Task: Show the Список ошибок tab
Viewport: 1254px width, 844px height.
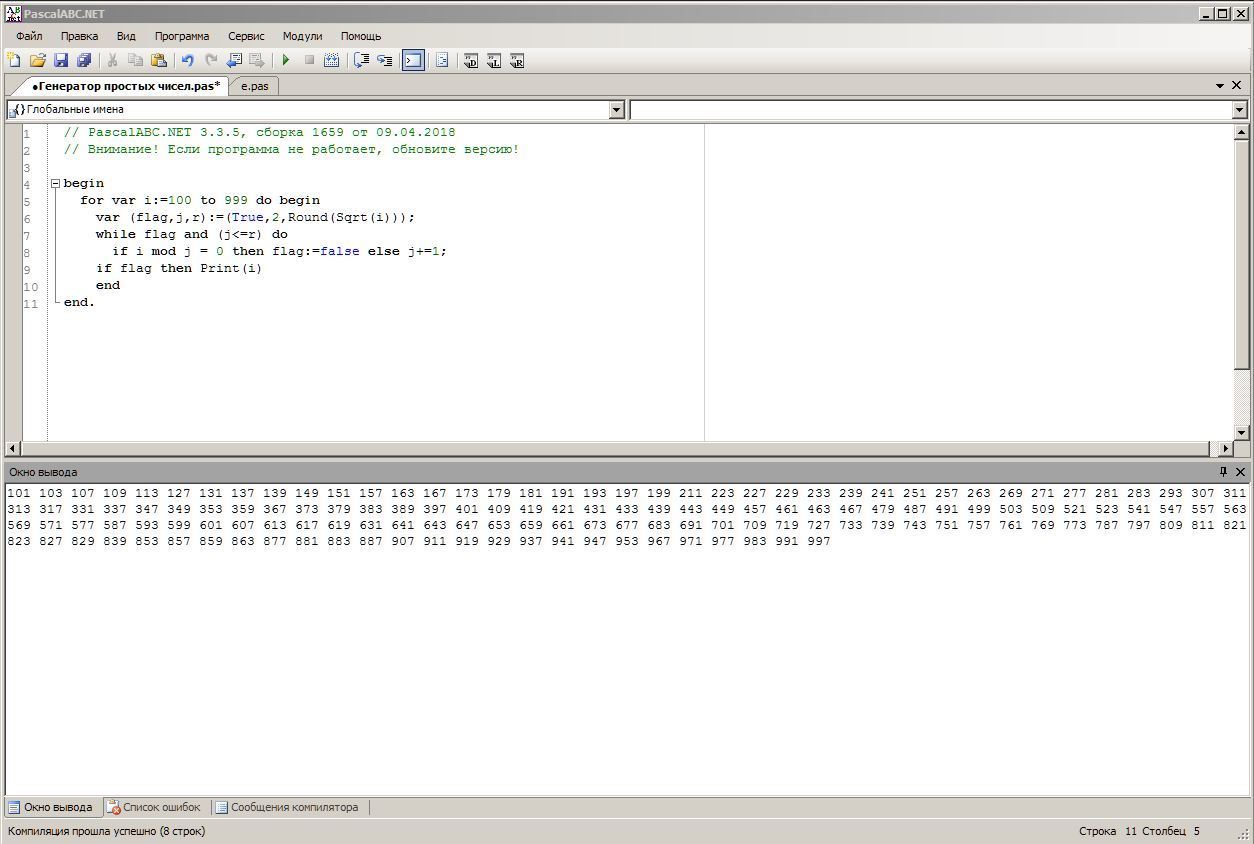Action: [x=155, y=807]
